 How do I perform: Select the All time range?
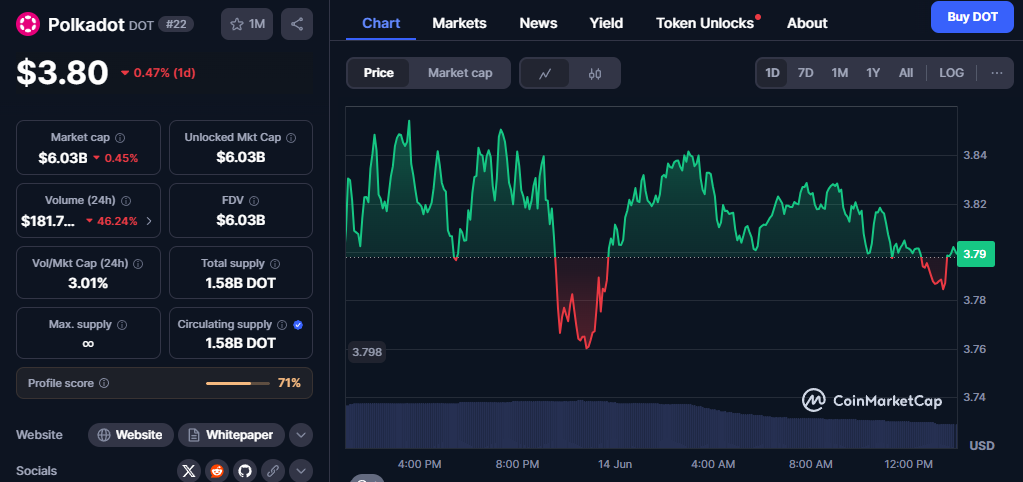(906, 73)
